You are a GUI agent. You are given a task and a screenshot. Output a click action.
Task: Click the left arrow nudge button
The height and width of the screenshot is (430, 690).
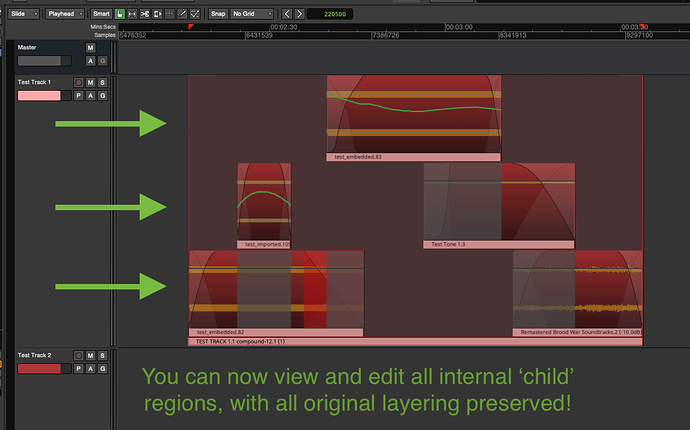[287, 14]
